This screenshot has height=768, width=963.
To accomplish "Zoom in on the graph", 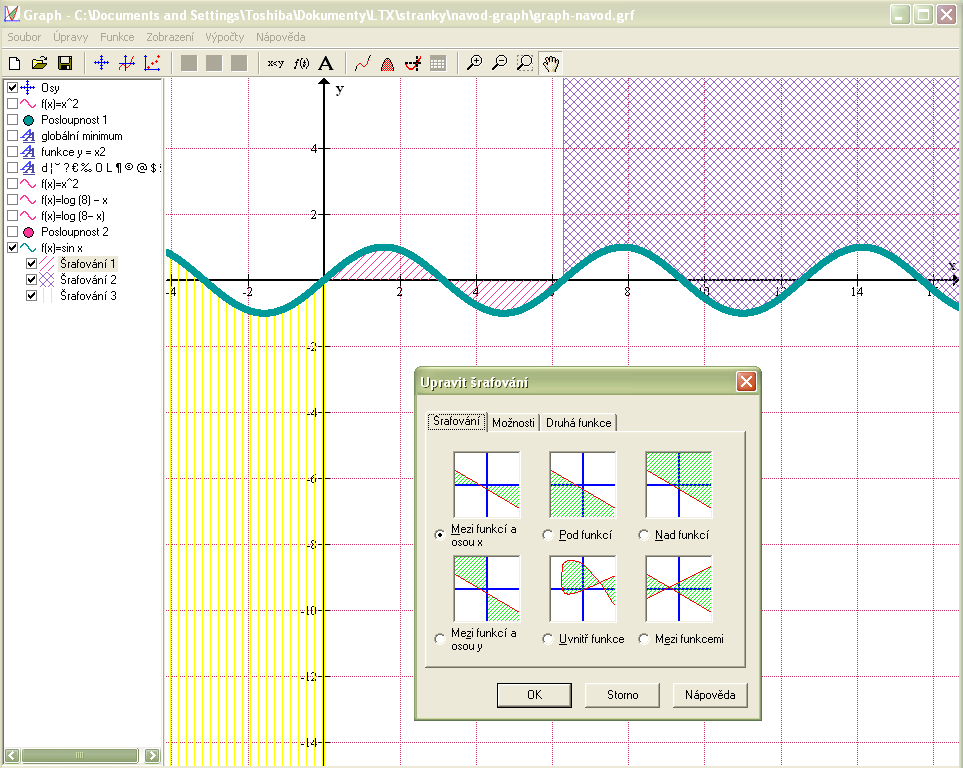I will [474, 63].
